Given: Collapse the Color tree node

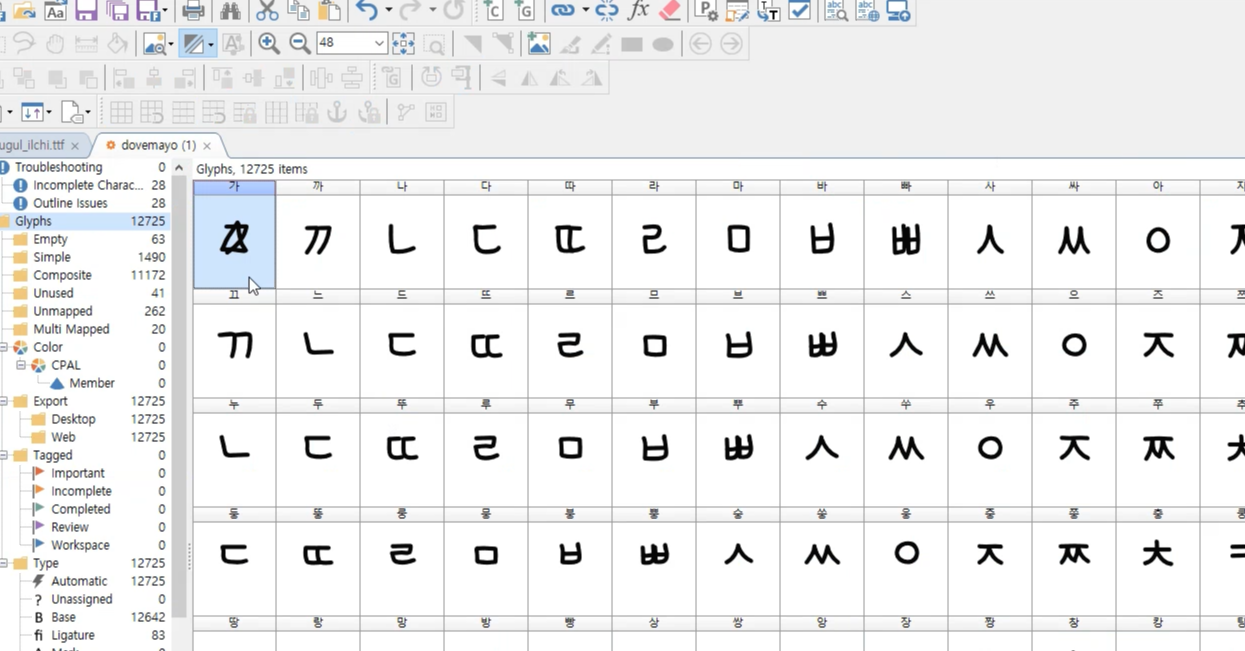Looking at the screenshot, I should pos(4,347).
